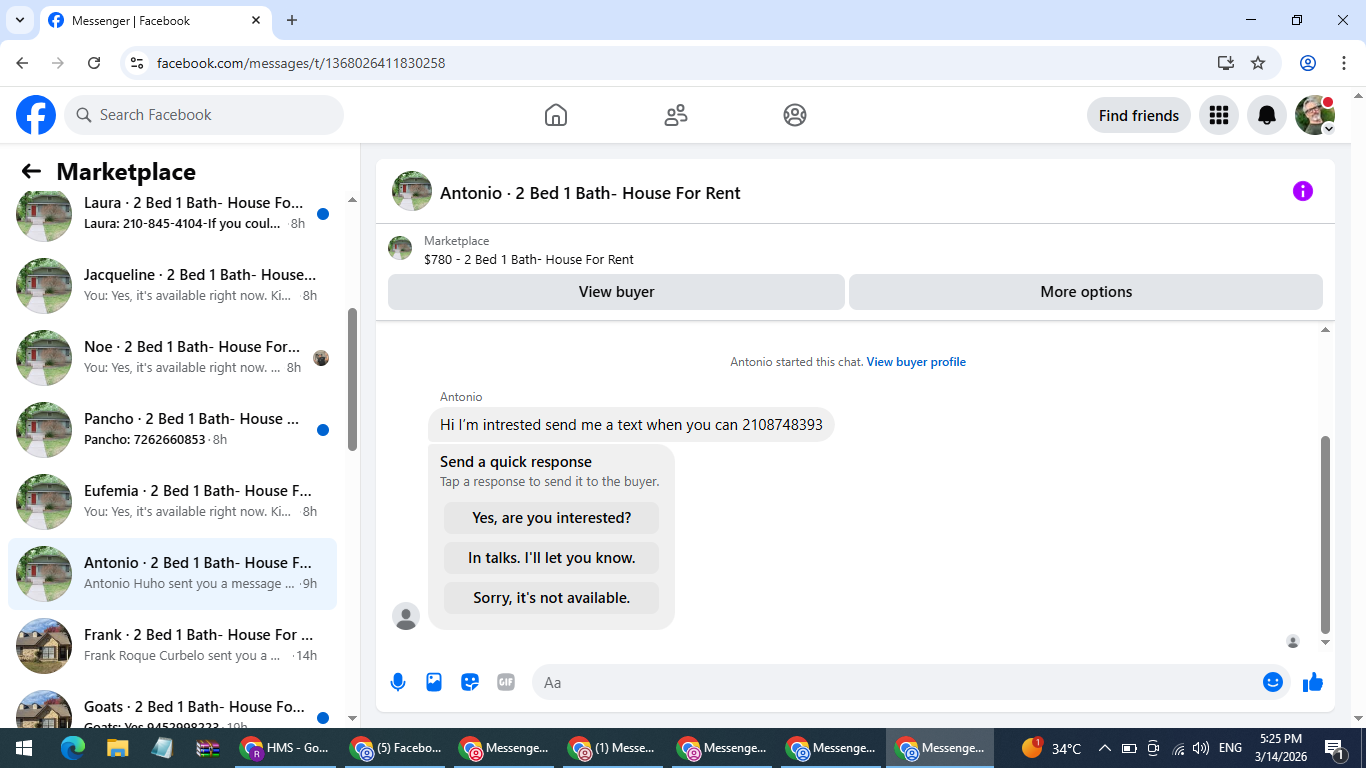Go back using the arrow beside Marketplace
Viewport: 1366px width, 768px height.
[32, 172]
